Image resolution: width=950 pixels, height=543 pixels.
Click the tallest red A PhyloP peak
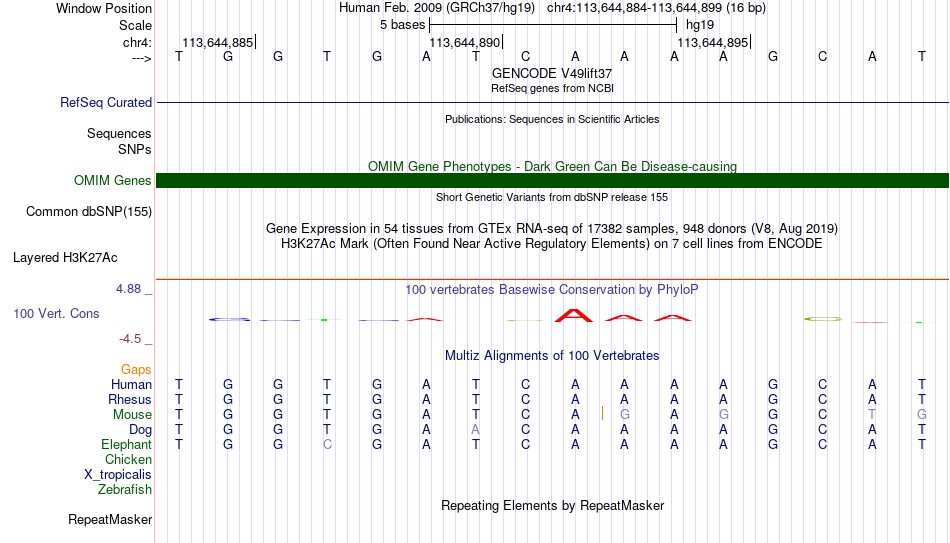pos(574,315)
